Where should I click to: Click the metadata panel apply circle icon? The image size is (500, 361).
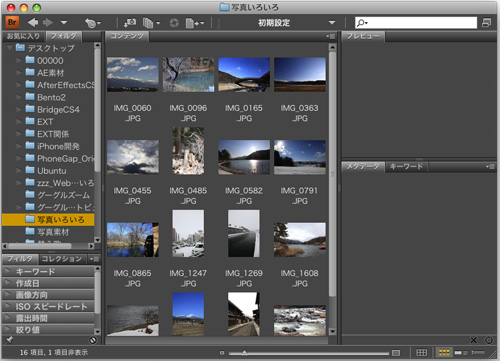point(489,340)
